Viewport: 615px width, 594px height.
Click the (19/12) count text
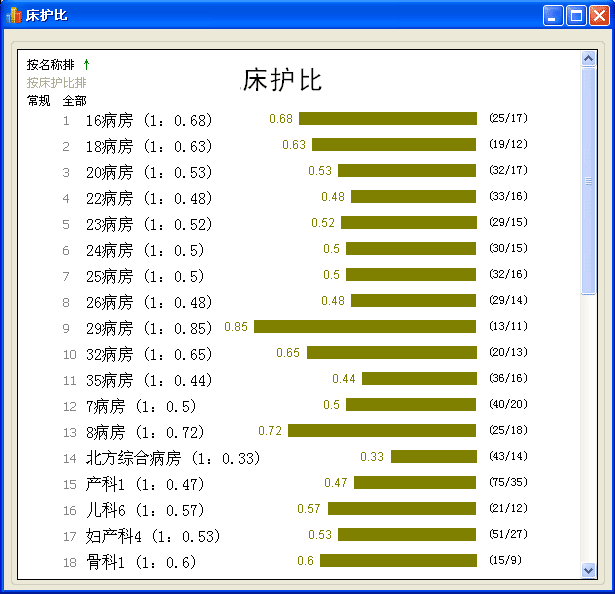point(508,144)
